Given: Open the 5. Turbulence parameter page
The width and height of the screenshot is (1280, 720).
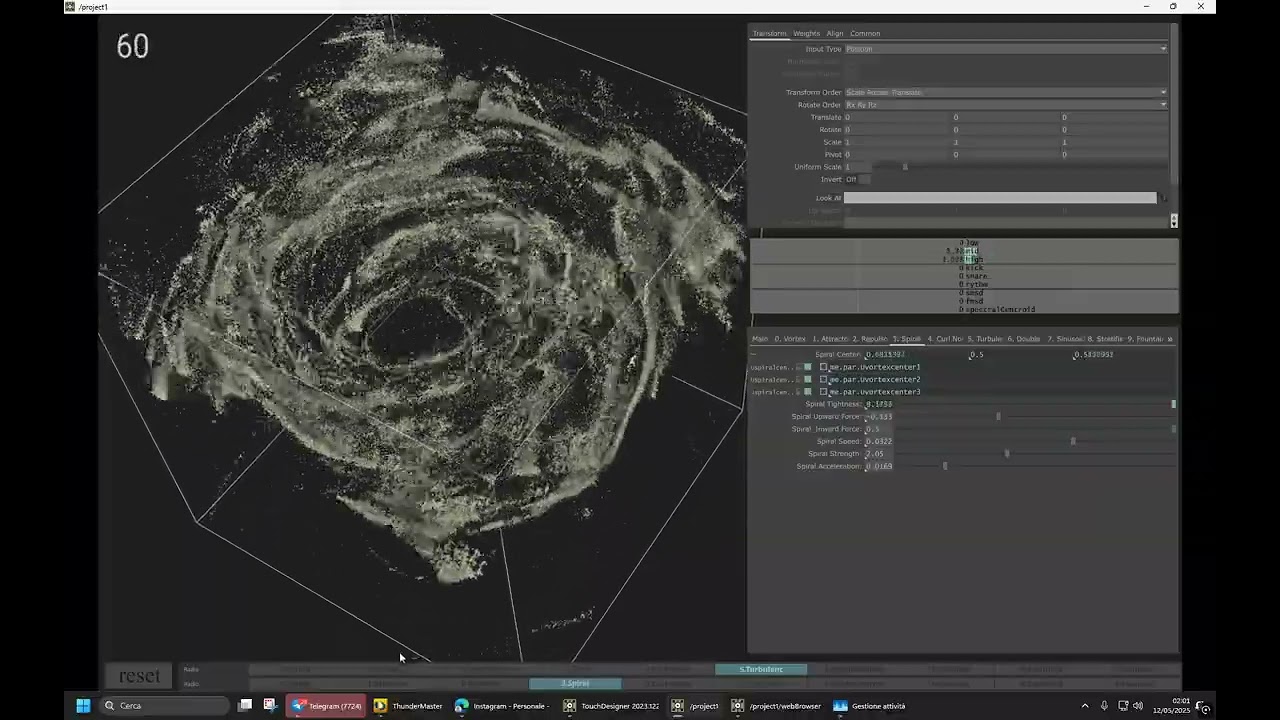Looking at the screenshot, I should (985, 339).
